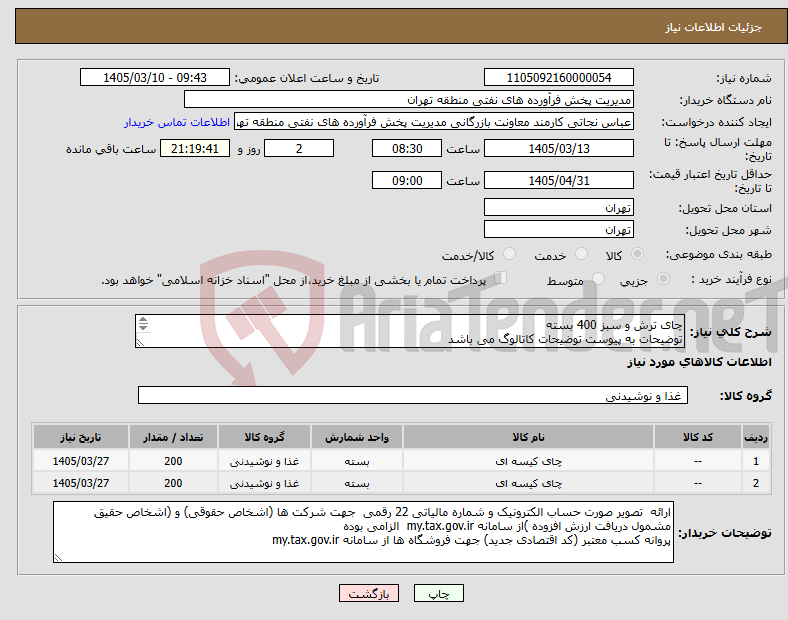Click row 2 unit بسته
The image size is (788, 620).
[357, 483]
